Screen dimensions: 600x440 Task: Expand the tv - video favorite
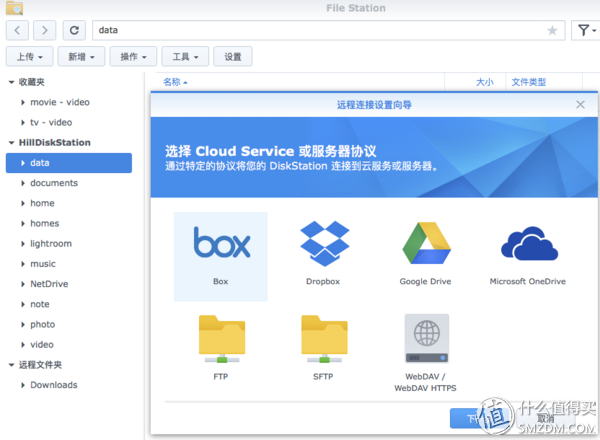tap(23, 123)
